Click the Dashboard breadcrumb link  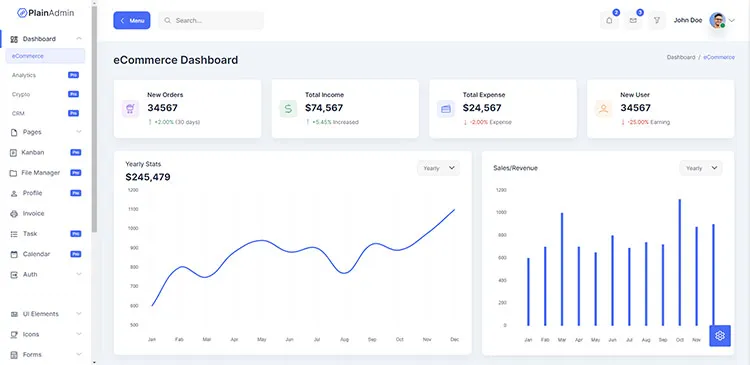coord(681,57)
